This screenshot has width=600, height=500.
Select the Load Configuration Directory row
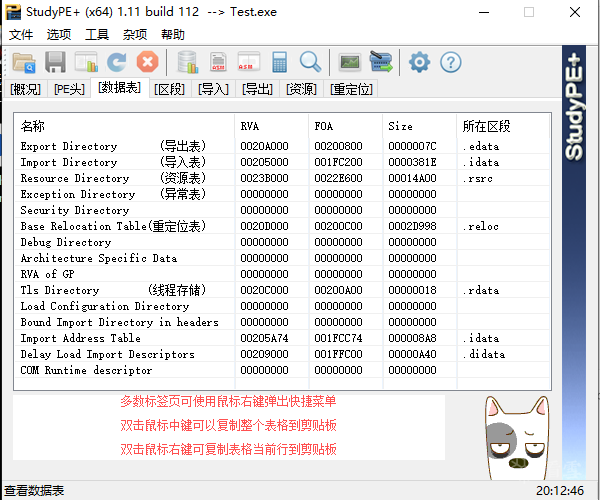click(x=282, y=306)
